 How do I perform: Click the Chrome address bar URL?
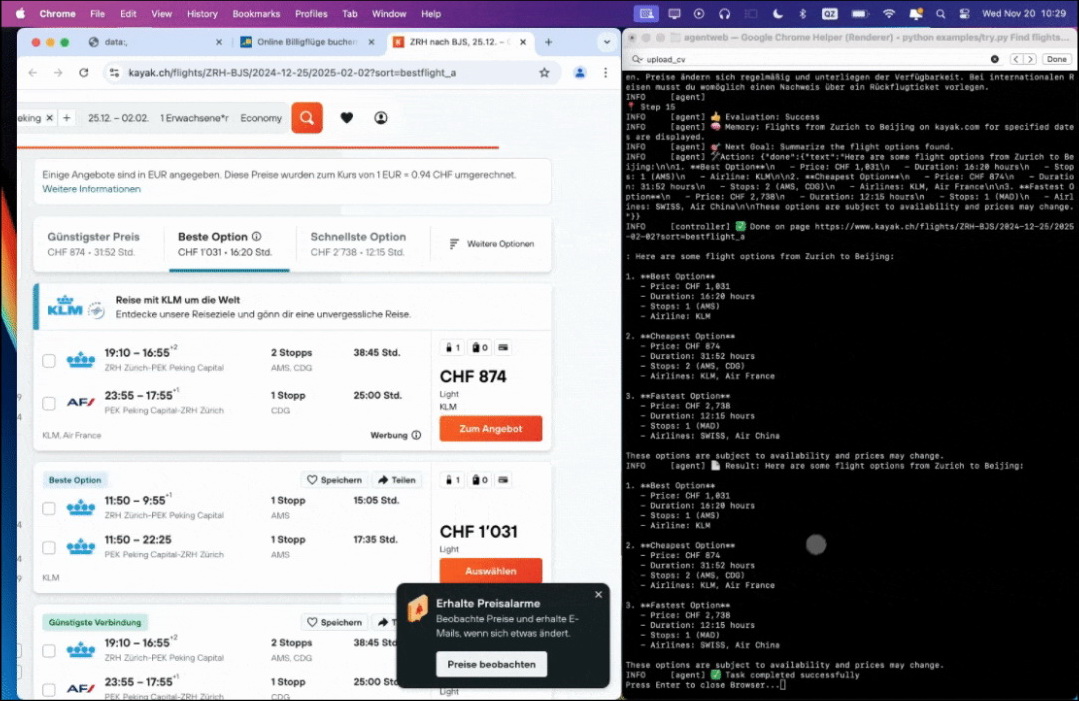[292, 72]
